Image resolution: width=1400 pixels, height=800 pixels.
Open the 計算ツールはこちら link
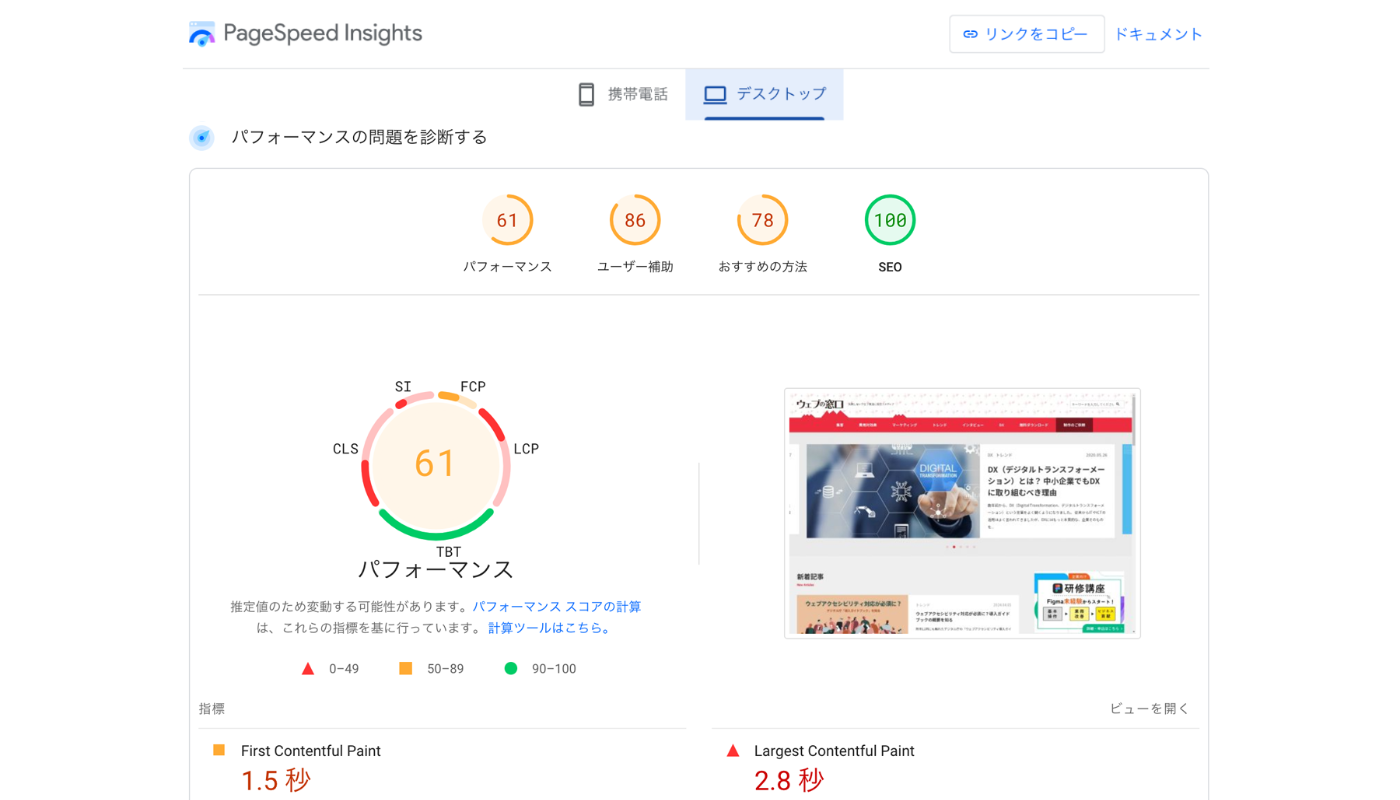549,628
